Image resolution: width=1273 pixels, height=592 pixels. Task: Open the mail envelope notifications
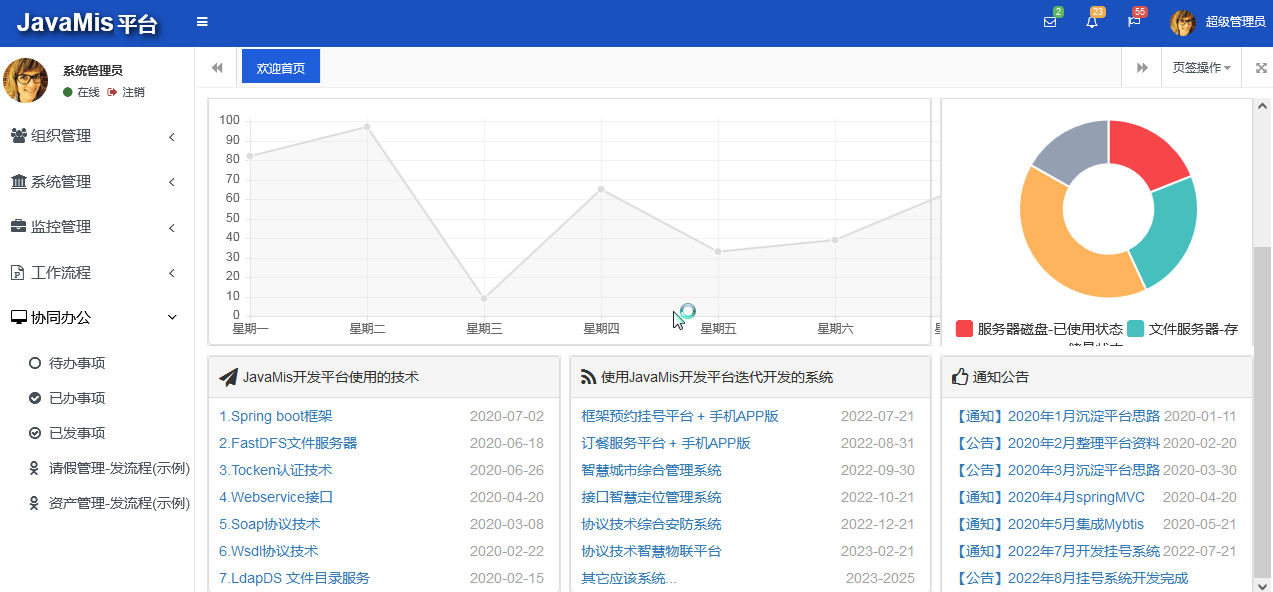[x=1050, y=22]
